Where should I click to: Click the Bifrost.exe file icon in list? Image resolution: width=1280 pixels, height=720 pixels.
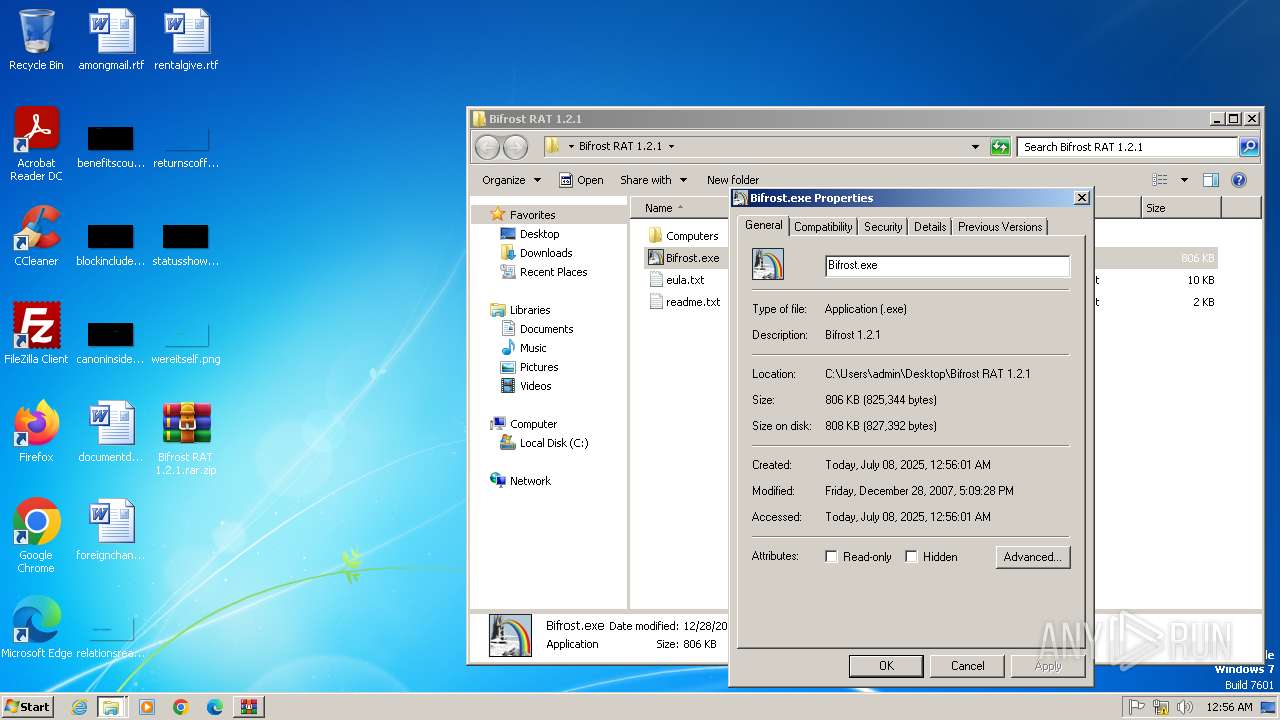pyautogui.click(x=656, y=257)
